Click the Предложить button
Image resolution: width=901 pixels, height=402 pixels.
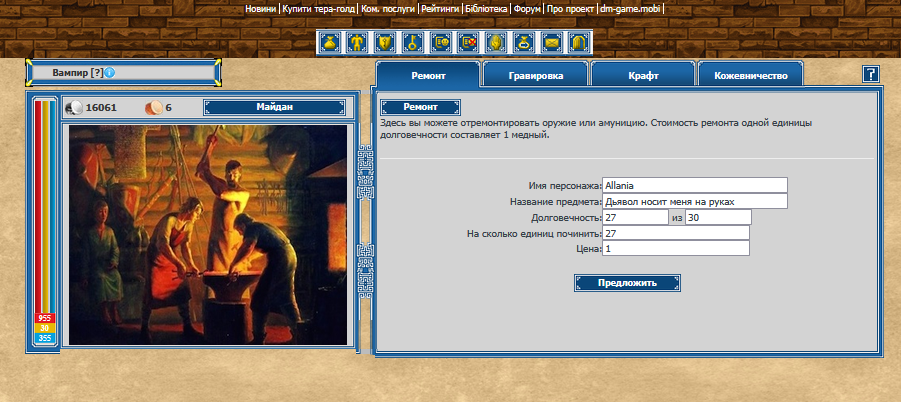627,283
